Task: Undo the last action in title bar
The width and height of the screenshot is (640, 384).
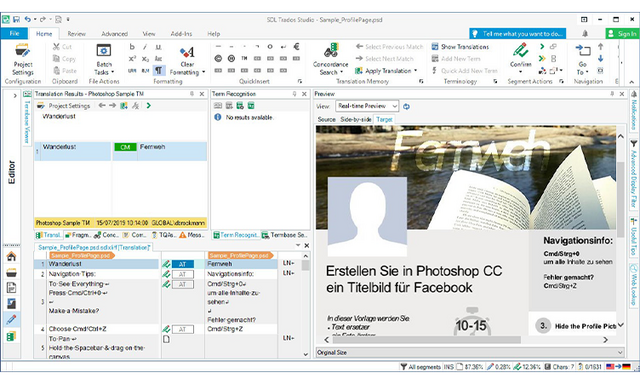Action: pyautogui.click(x=27, y=19)
